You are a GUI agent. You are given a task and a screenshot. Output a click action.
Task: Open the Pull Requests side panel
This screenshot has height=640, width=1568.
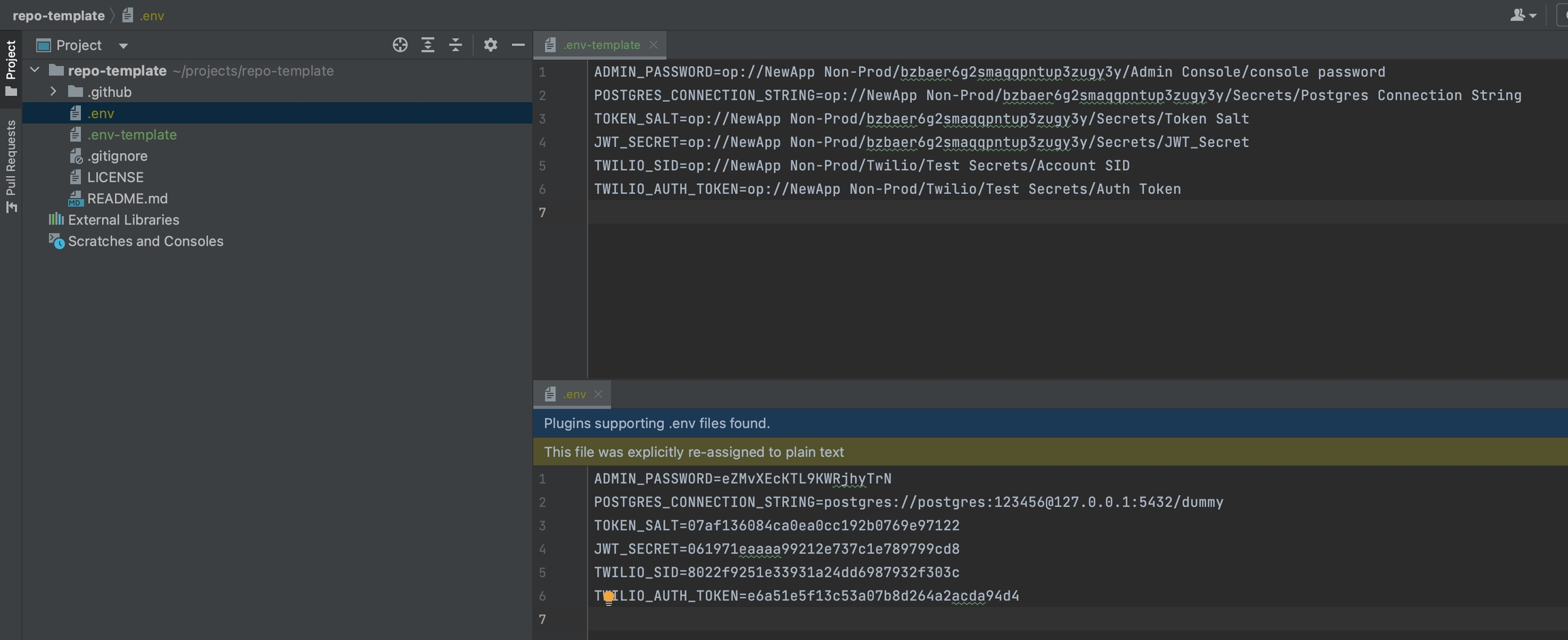coord(11,165)
